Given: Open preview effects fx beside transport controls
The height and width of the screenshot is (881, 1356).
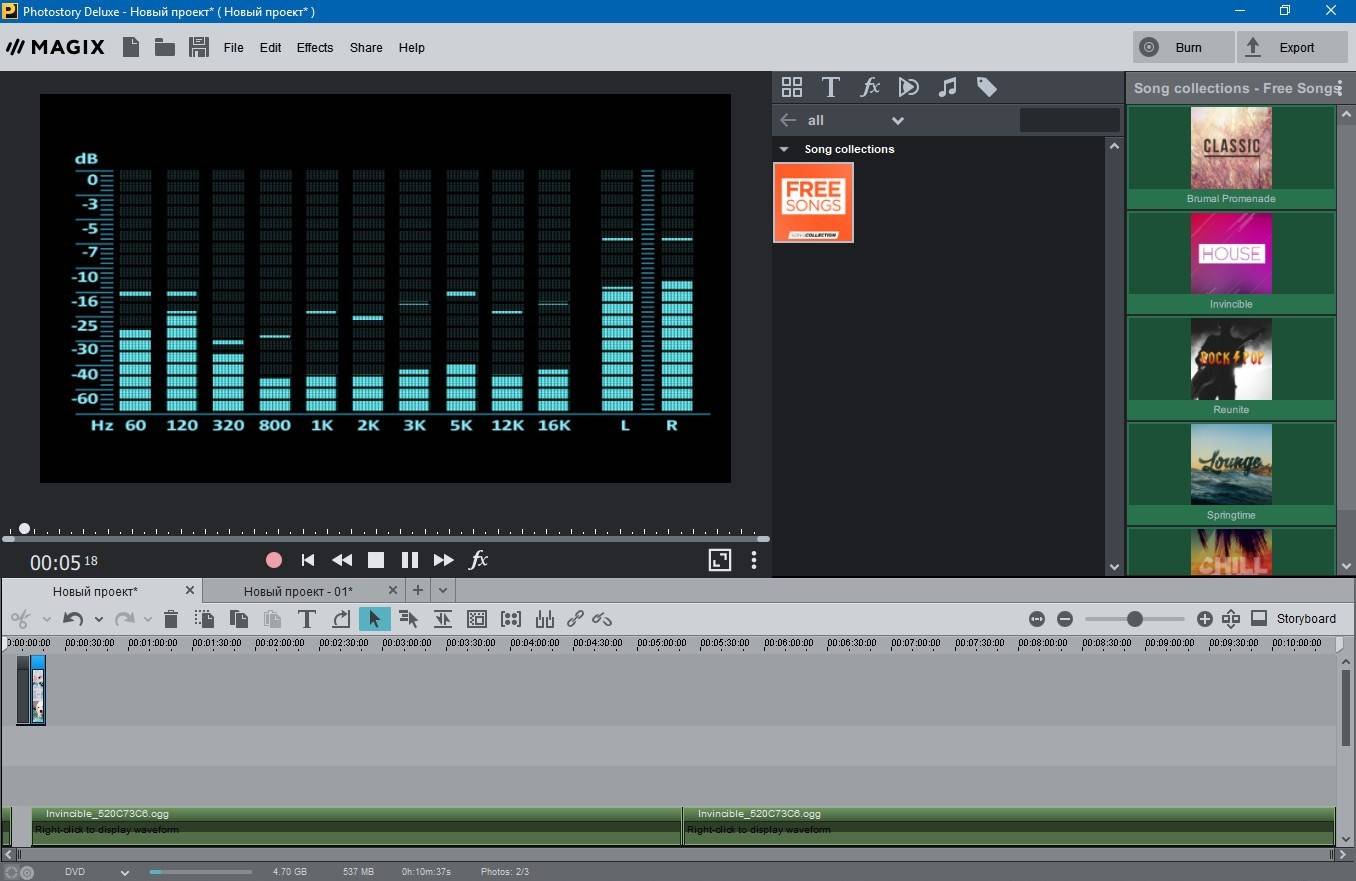Looking at the screenshot, I should coord(479,560).
